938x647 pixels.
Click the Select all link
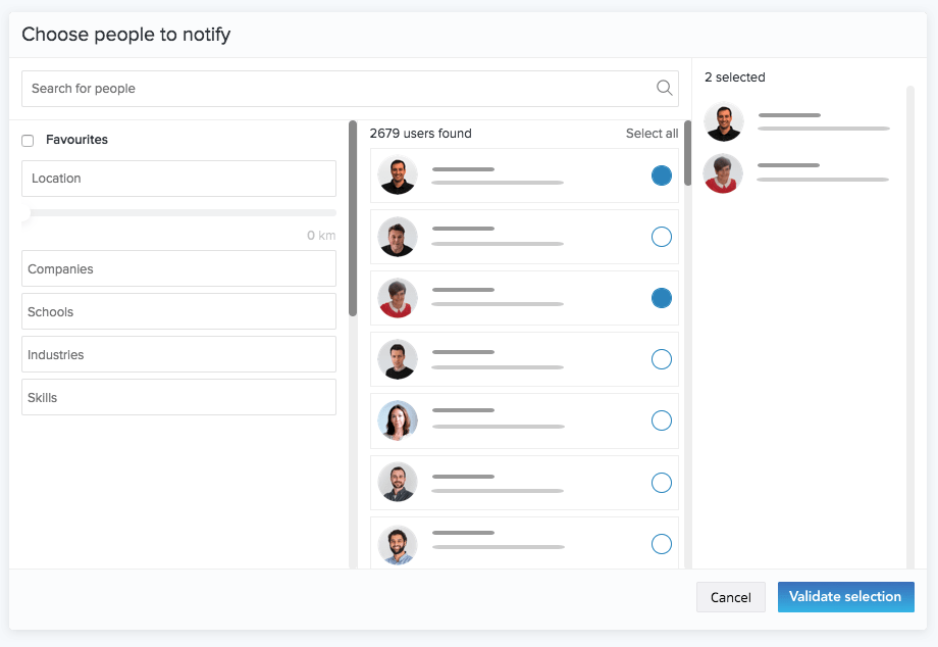[651, 134]
